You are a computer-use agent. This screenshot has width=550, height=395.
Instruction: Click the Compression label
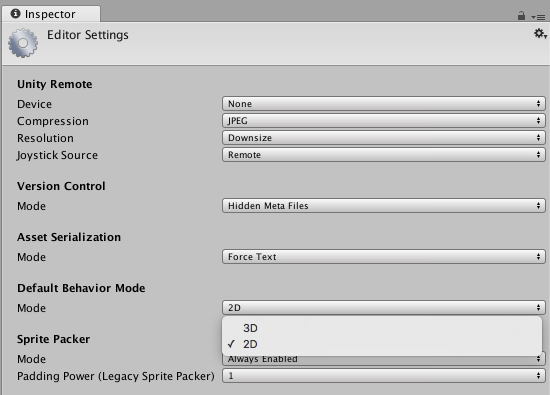(x=53, y=121)
